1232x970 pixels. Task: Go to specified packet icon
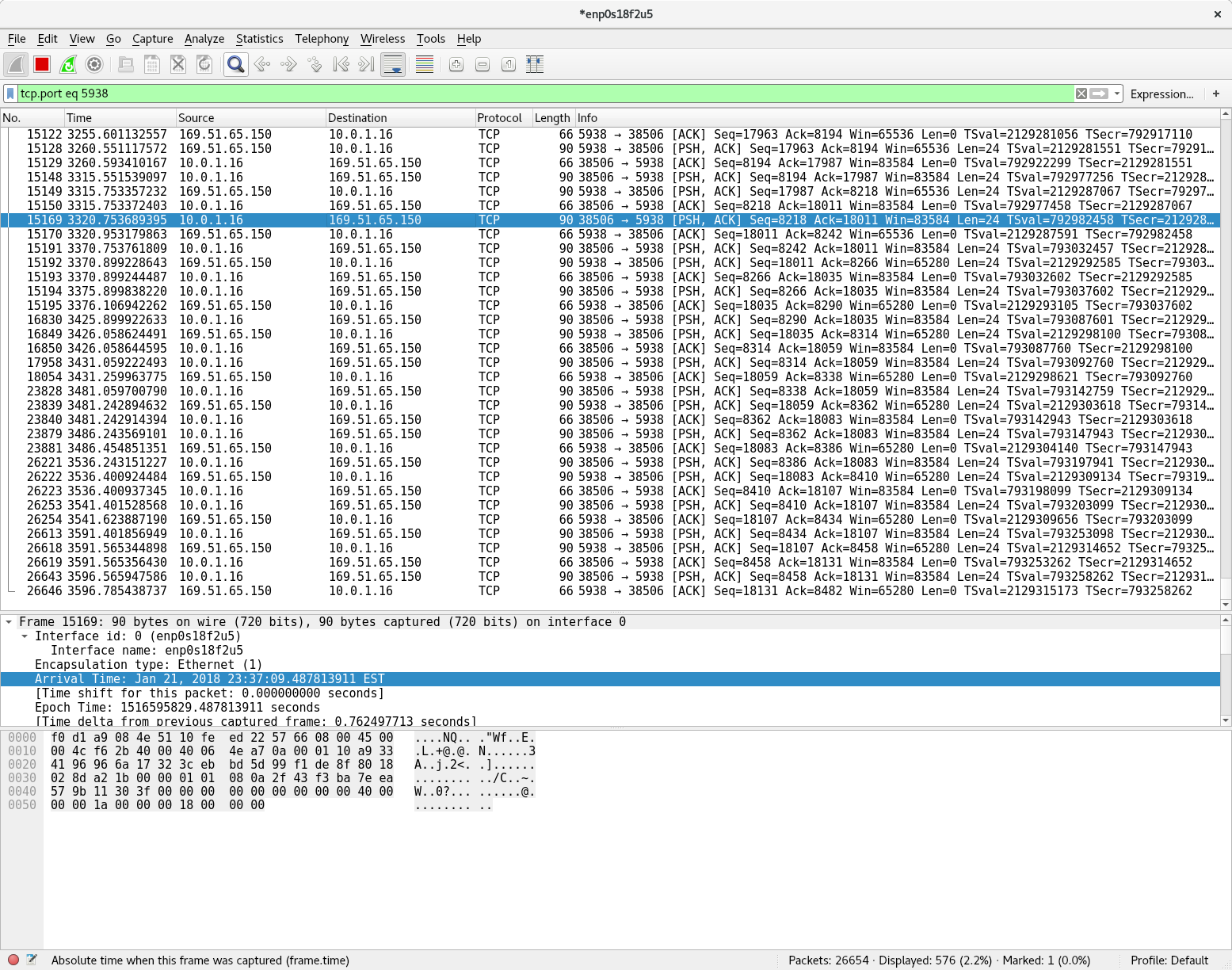pos(315,65)
